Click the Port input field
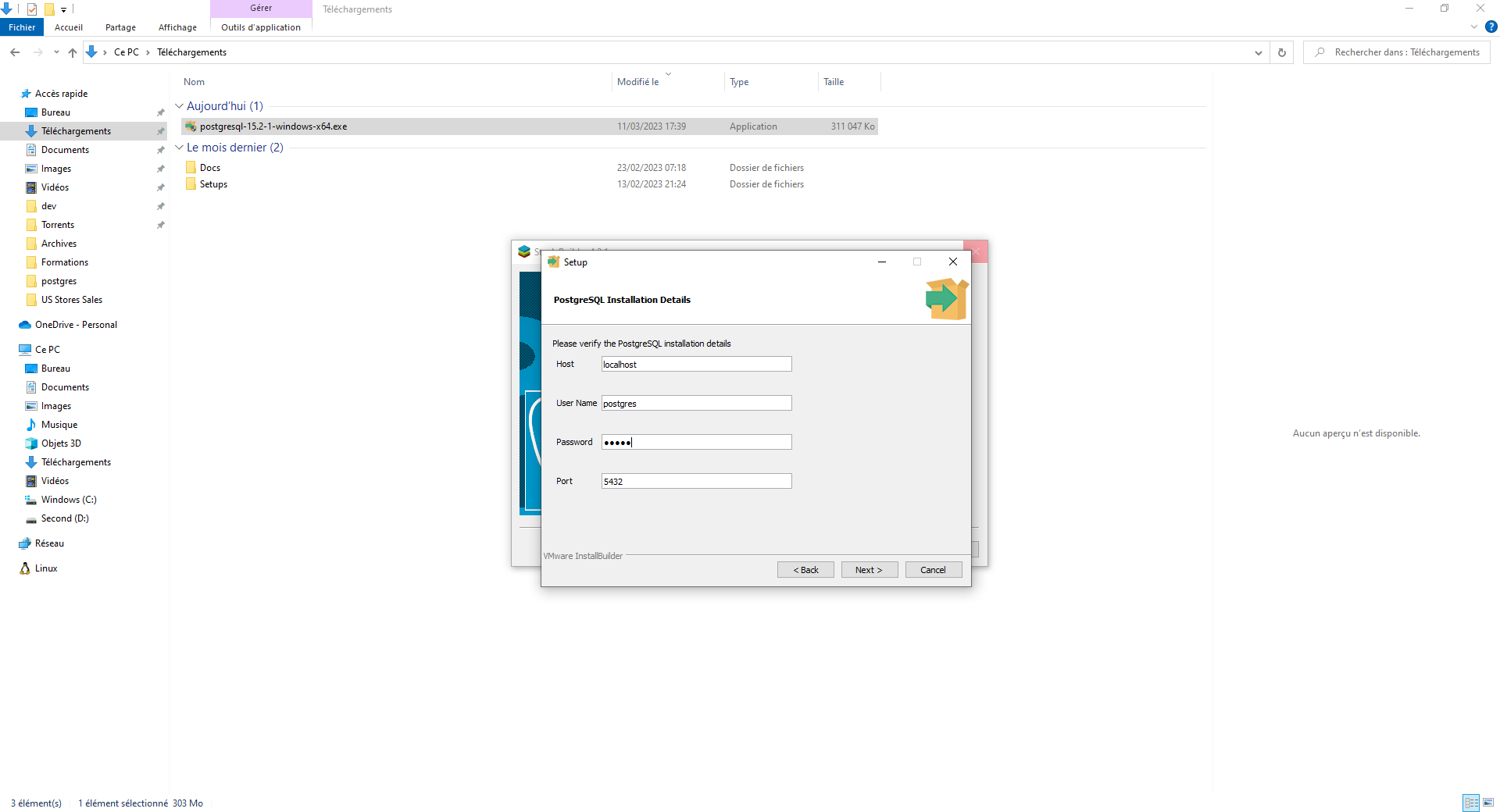The height and width of the screenshot is (812, 1500). (696, 481)
